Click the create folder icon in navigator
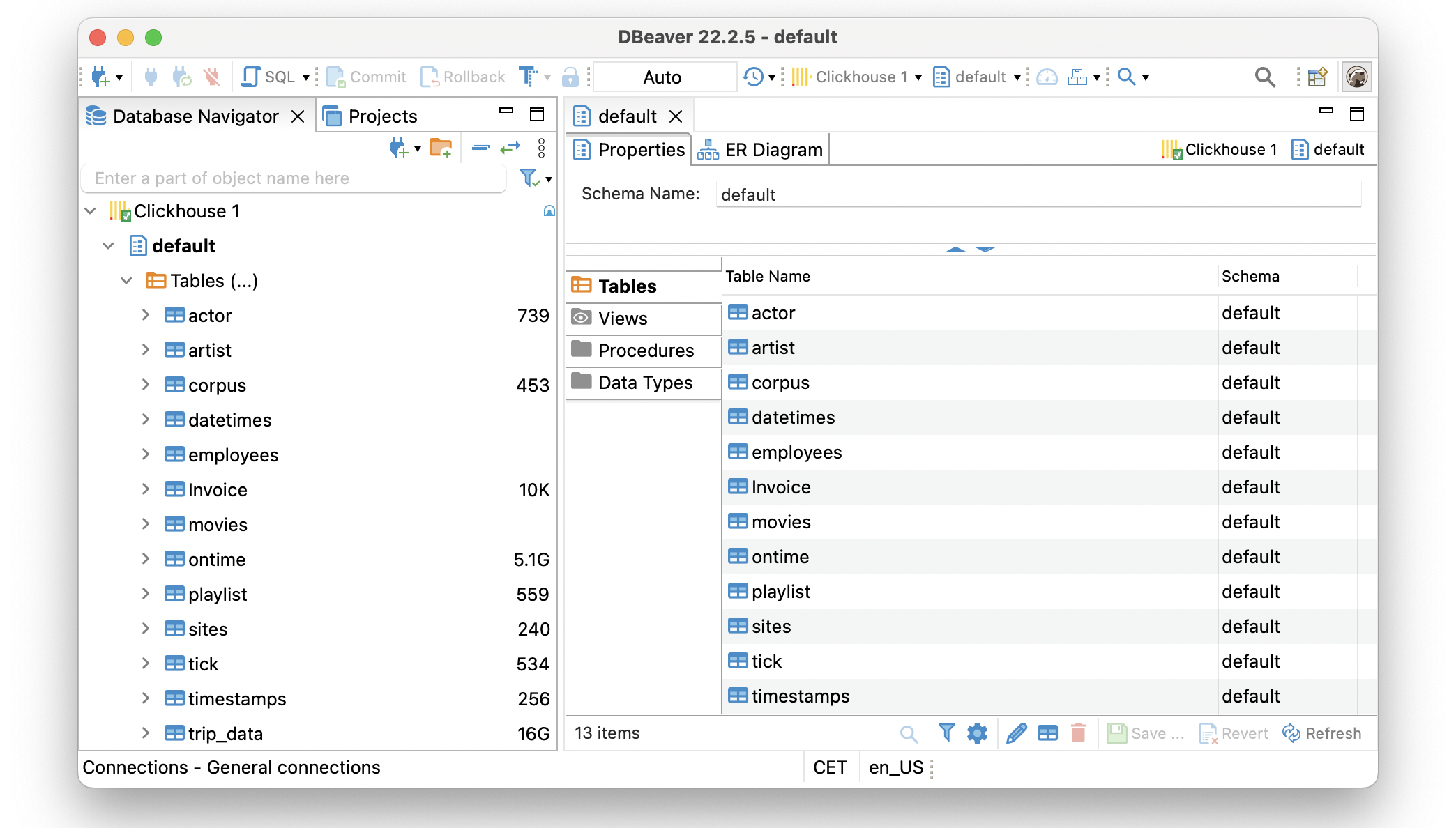 441,148
